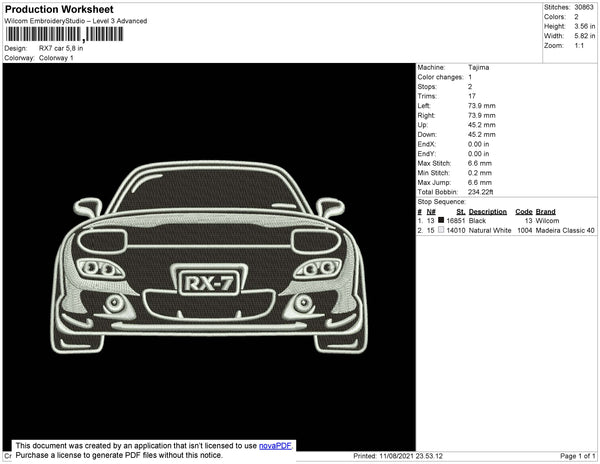
Task: Click the car's right side mirror
Action: tap(329, 207)
